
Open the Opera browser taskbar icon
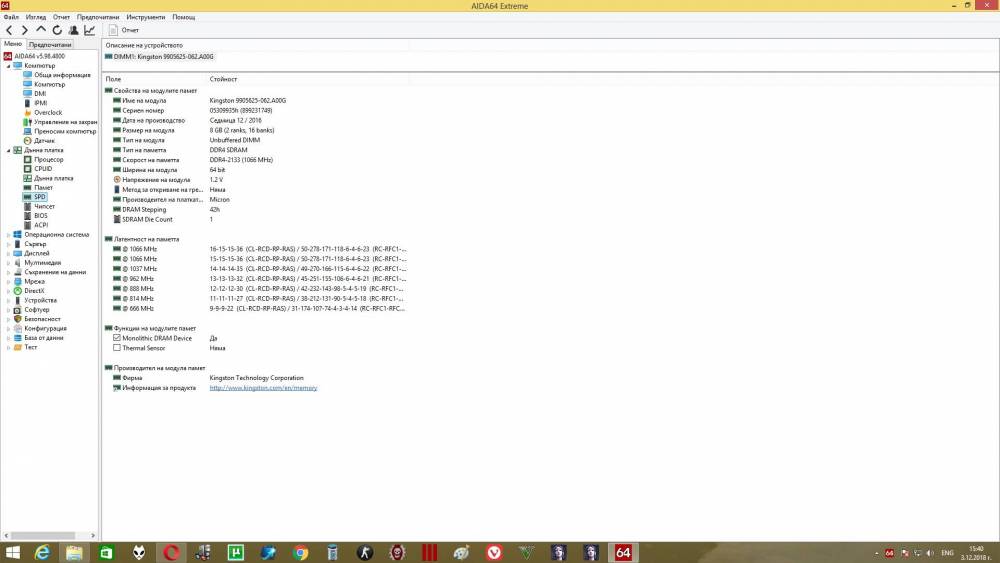tap(171, 553)
